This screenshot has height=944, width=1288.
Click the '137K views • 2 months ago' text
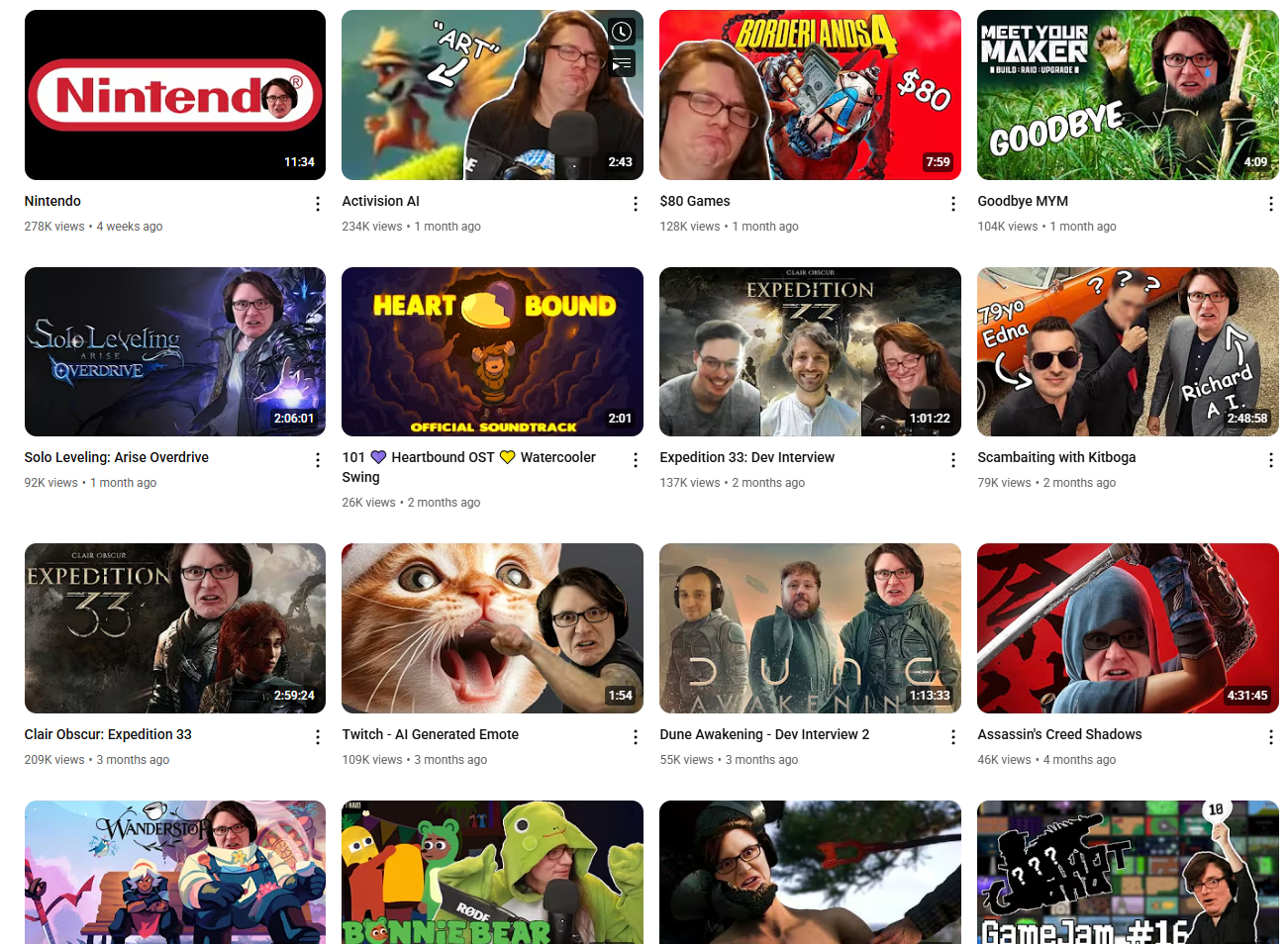732,483
